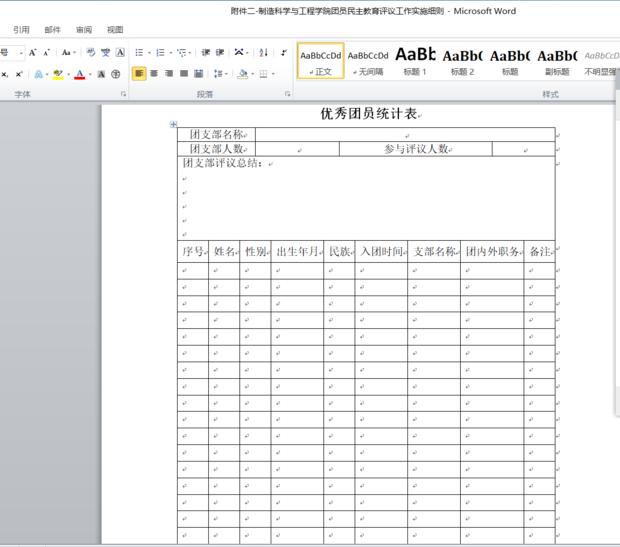Click the character border icon
This screenshot has height=547, width=620.
pyautogui.click(x=120, y=52)
